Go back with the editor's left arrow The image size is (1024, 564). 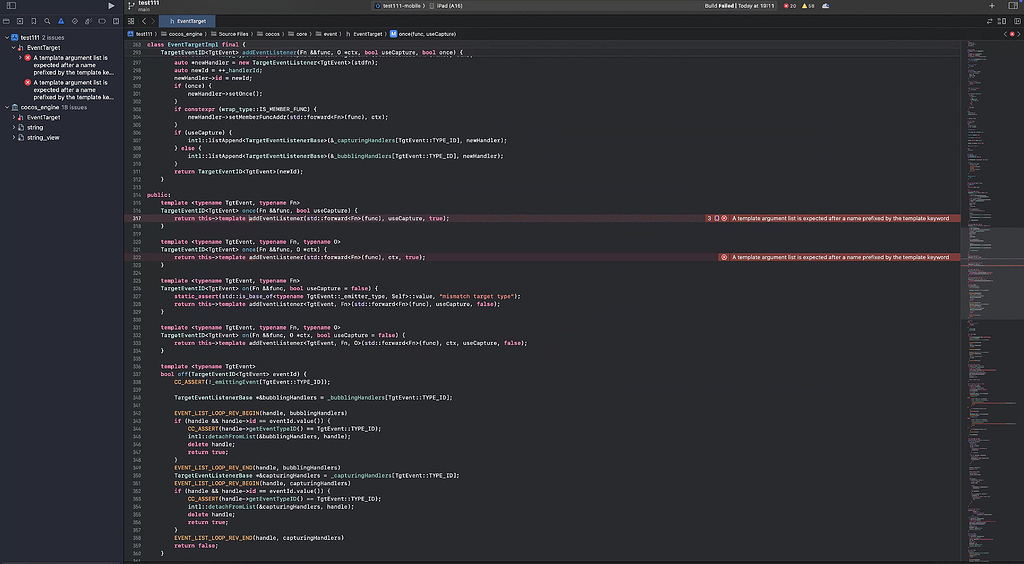(x=143, y=20)
